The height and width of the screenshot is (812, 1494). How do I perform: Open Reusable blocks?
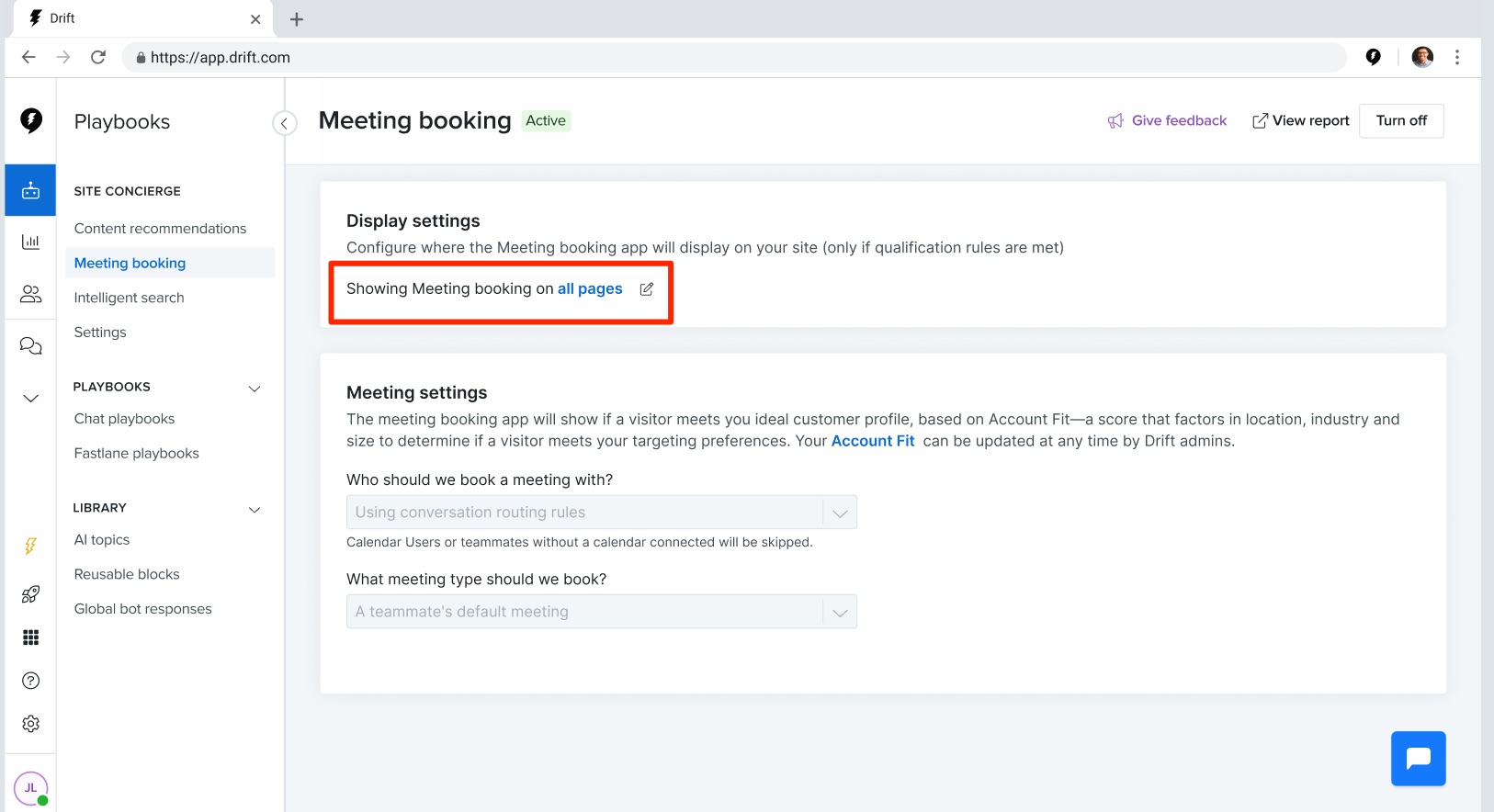127,574
